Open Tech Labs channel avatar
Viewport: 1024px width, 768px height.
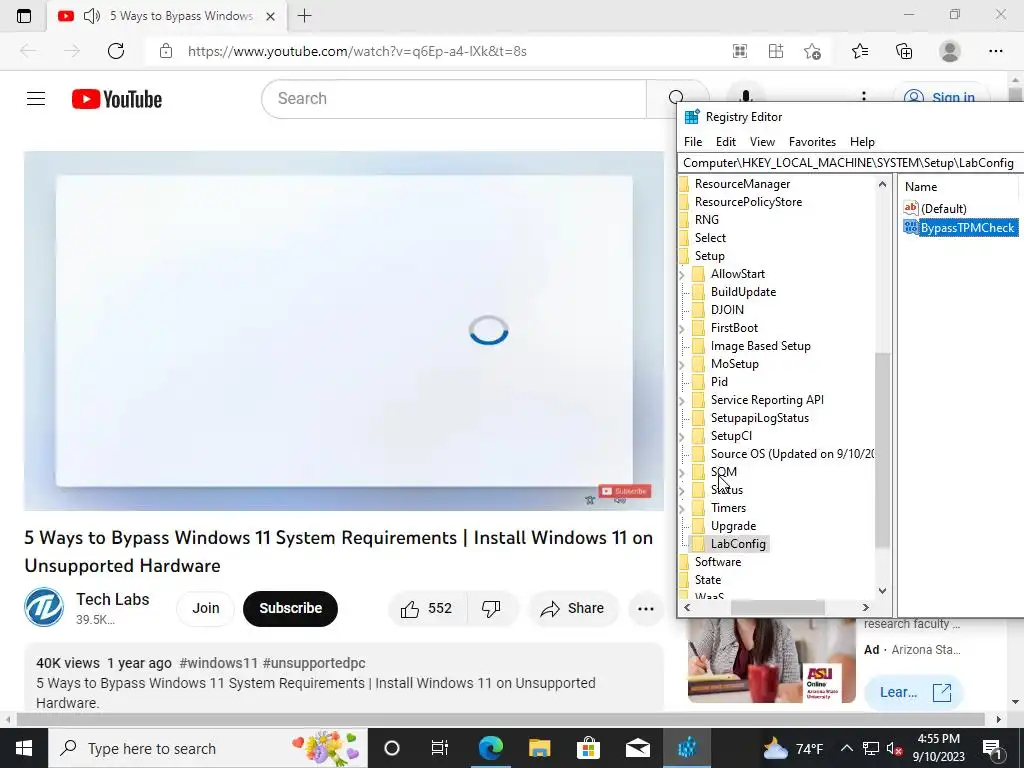coord(44,607)
